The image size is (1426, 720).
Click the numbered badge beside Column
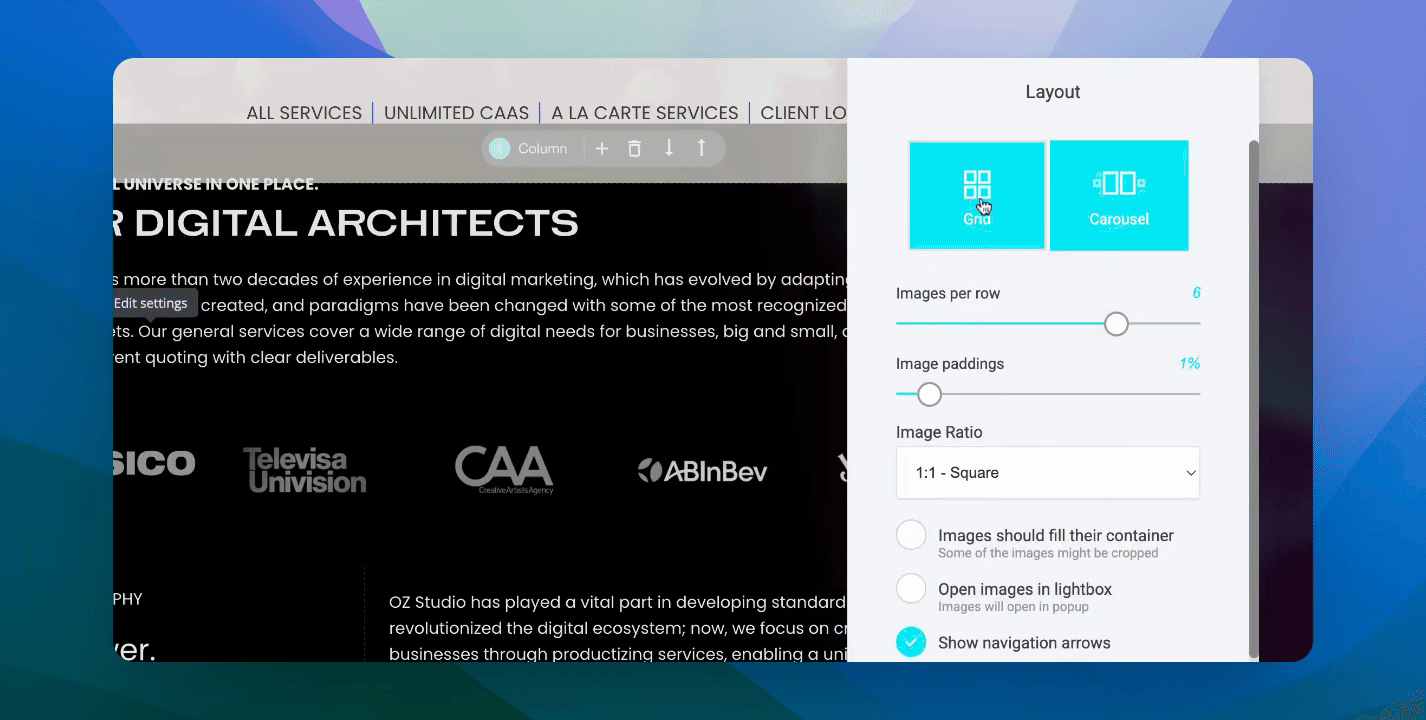coord(500,149)
